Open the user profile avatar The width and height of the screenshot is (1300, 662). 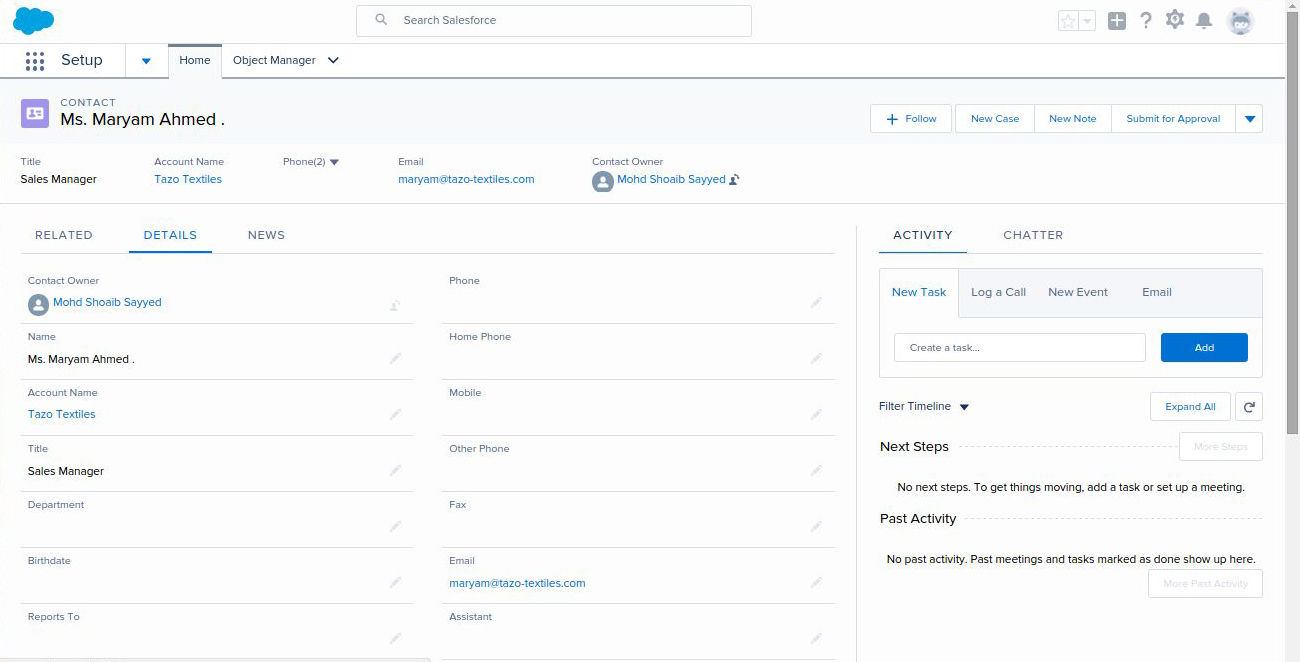coord(1240,21)
